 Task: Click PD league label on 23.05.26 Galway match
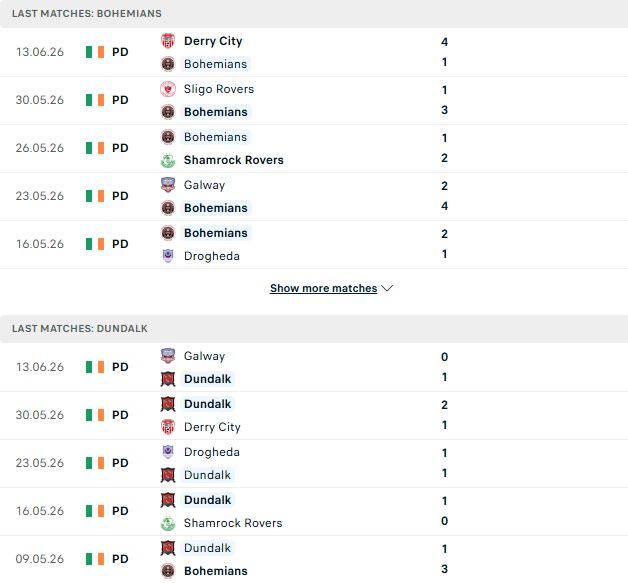pyautogui.click(x=120, y=196)
